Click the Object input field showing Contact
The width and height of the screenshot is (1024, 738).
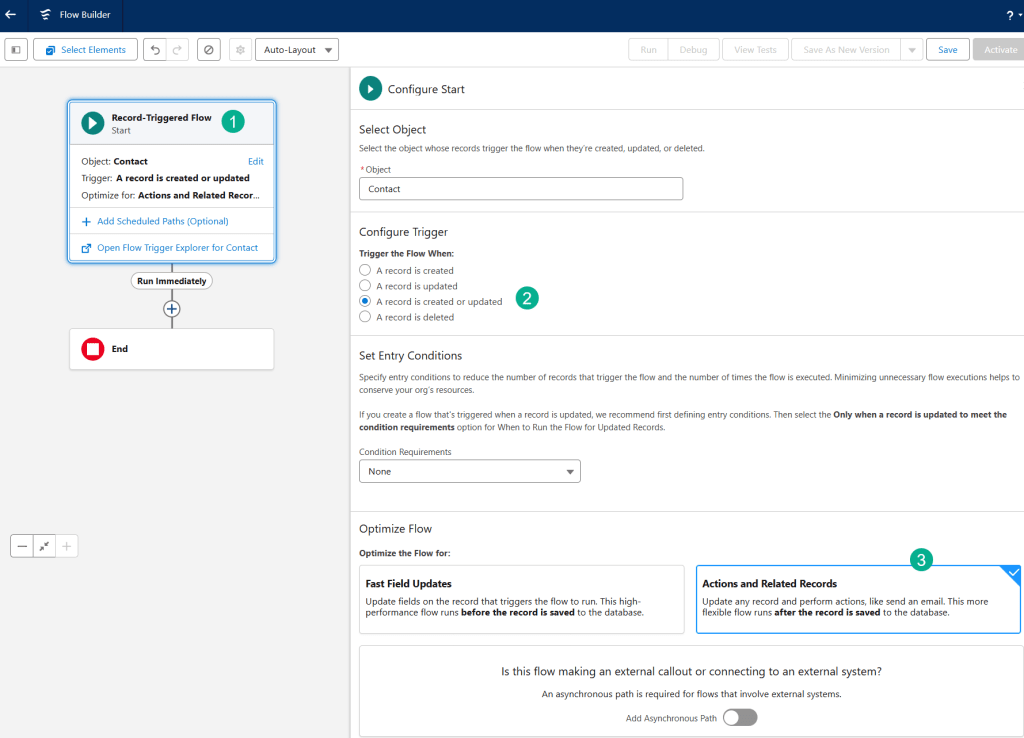point(520,189)
